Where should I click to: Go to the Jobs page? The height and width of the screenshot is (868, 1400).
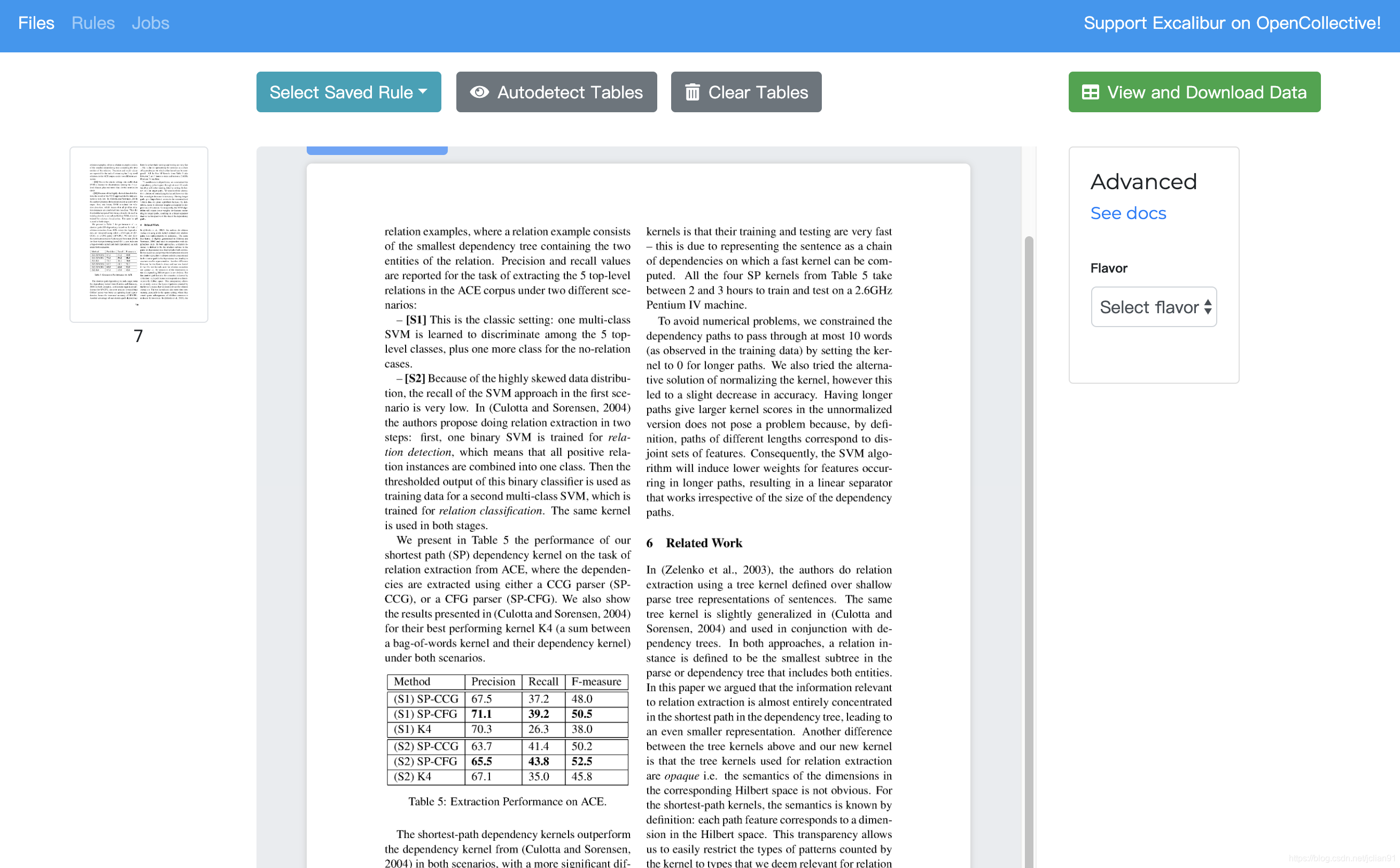pyautogui.click(x=150, y=23)
